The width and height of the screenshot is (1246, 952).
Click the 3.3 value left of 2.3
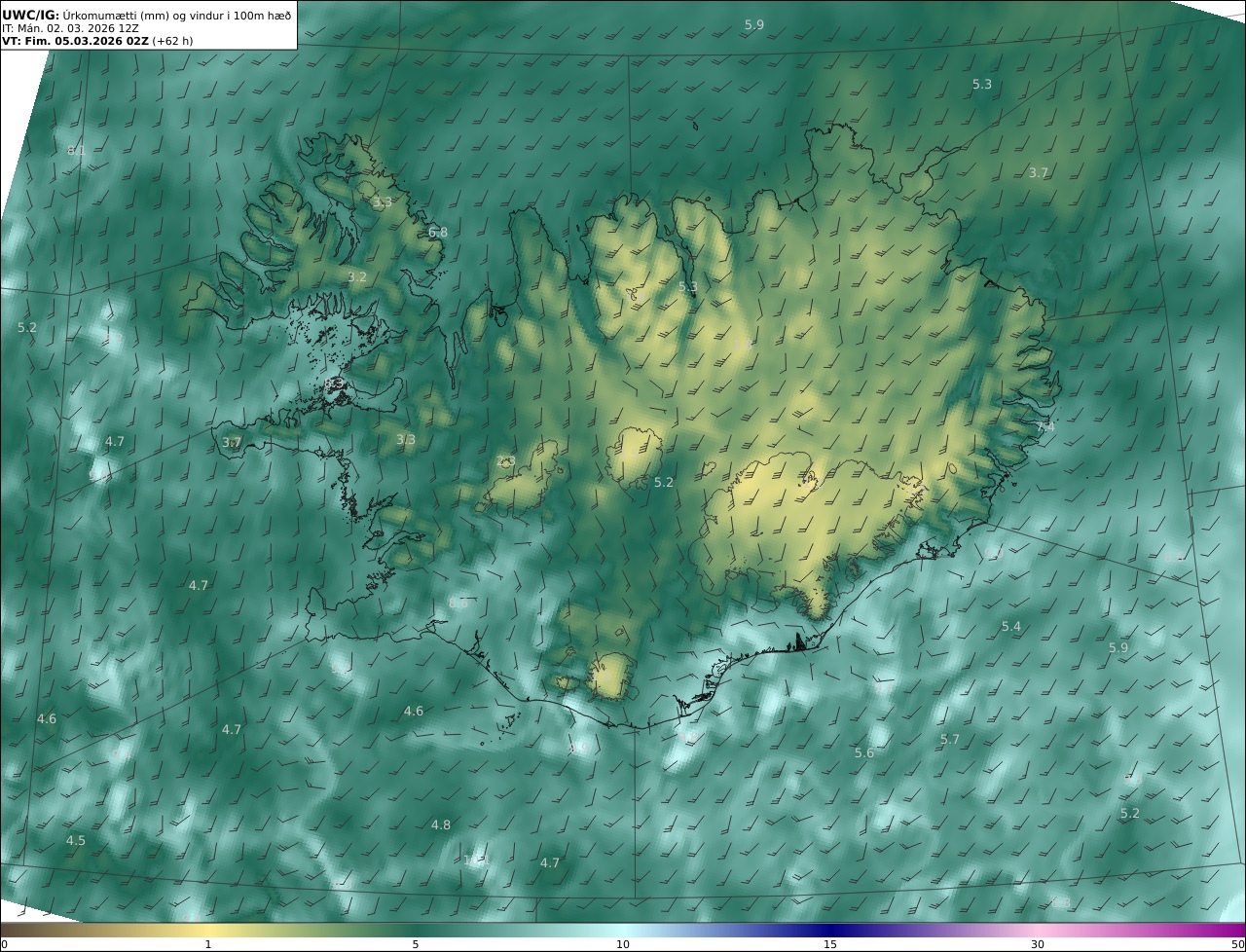click(x=406, y=439)
